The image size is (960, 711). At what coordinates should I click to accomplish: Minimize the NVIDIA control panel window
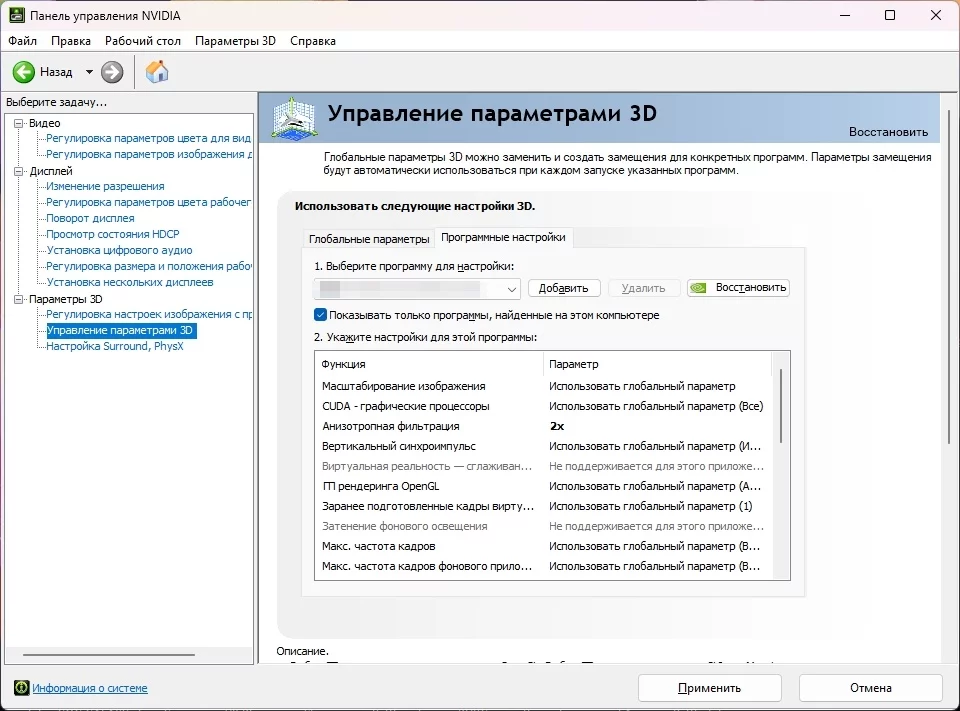[846, 15]
